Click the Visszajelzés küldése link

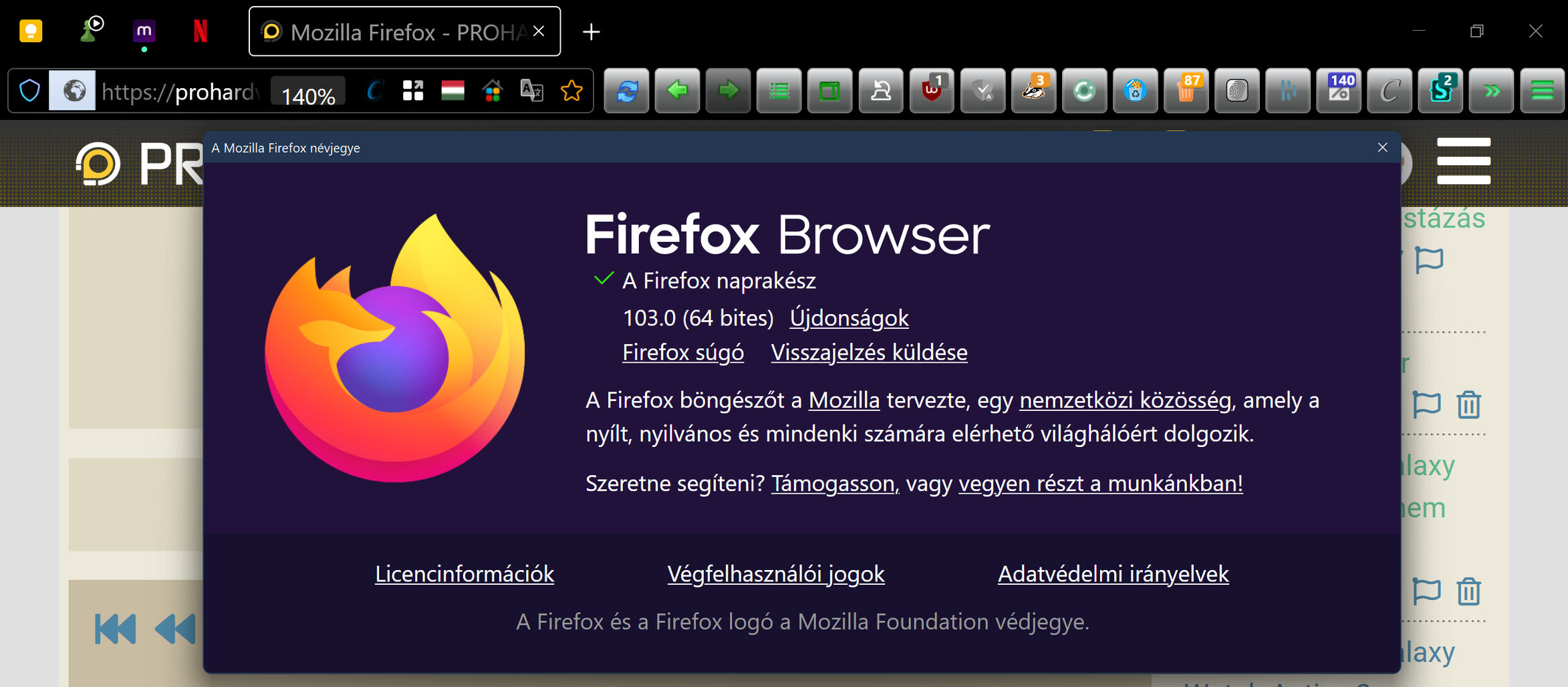869,352
